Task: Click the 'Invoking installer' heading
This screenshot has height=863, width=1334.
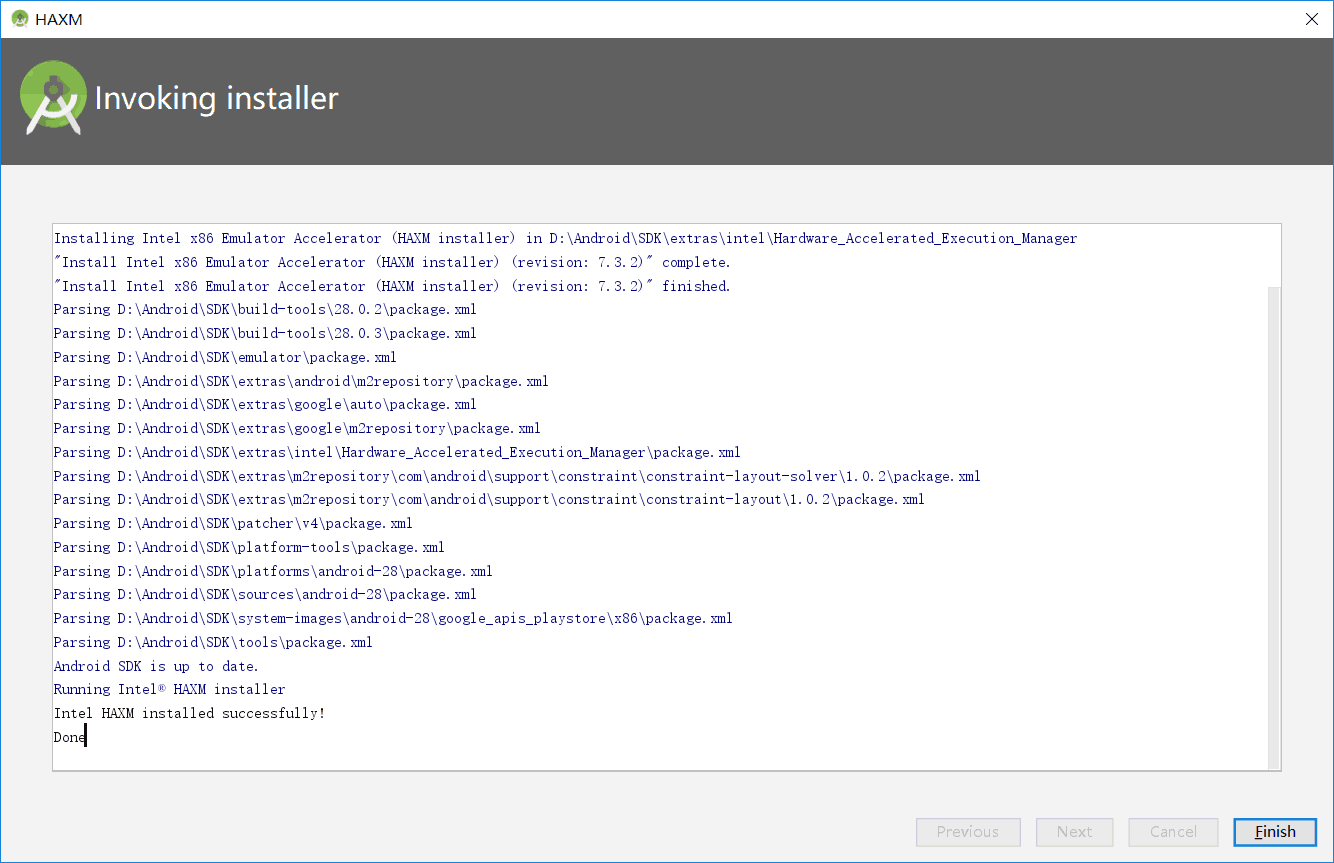Action: [x=216, y=98]
